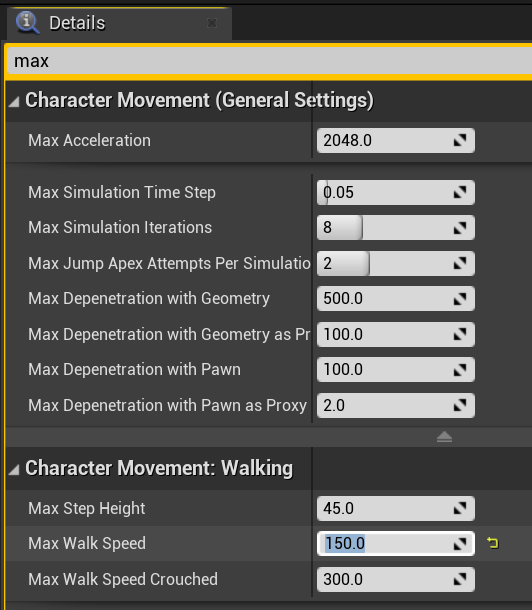This screenshot has height=610, width=532.
Task: Click Max Jump Apex Attempts slider field
Action: pos(396,263)
